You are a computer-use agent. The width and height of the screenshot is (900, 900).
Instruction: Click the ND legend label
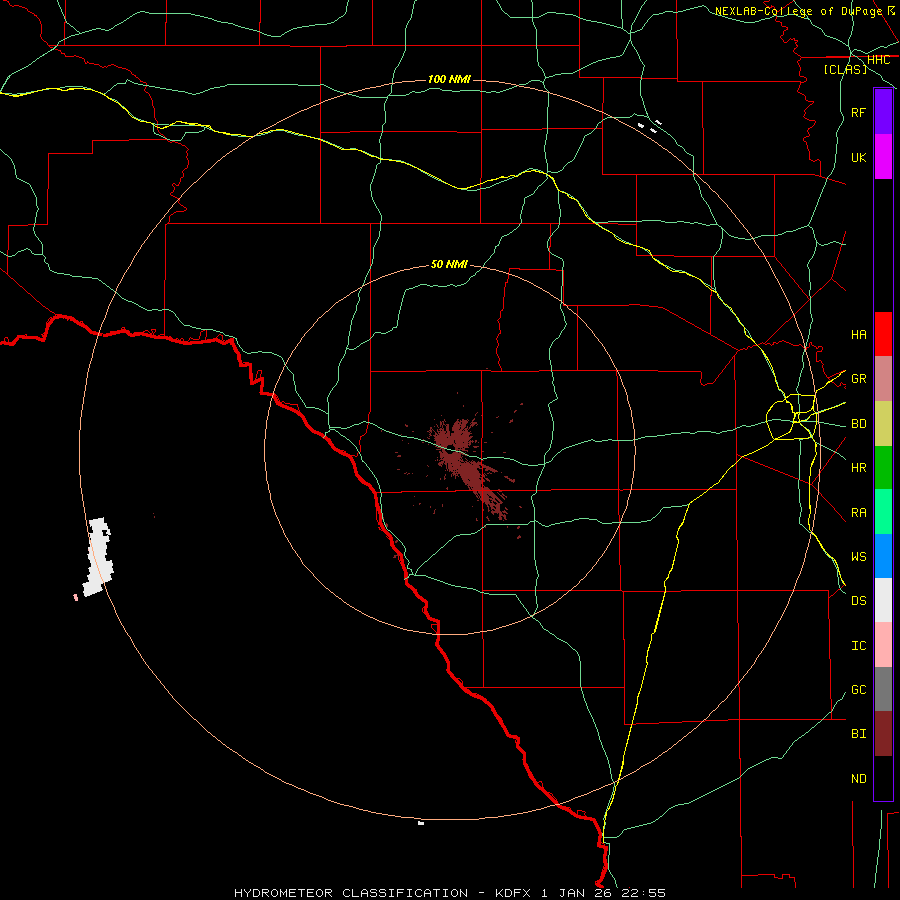click(x=858, y=778)
